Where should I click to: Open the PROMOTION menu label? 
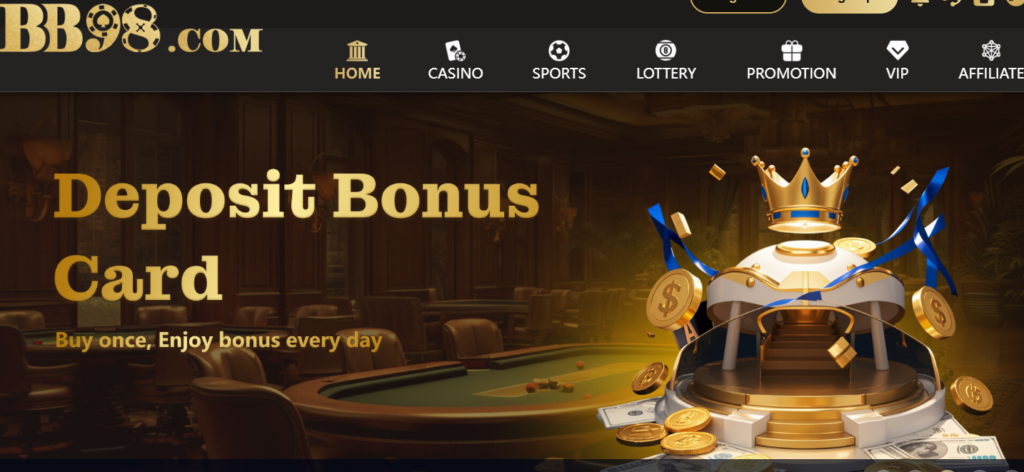click(x=792, y=74)
